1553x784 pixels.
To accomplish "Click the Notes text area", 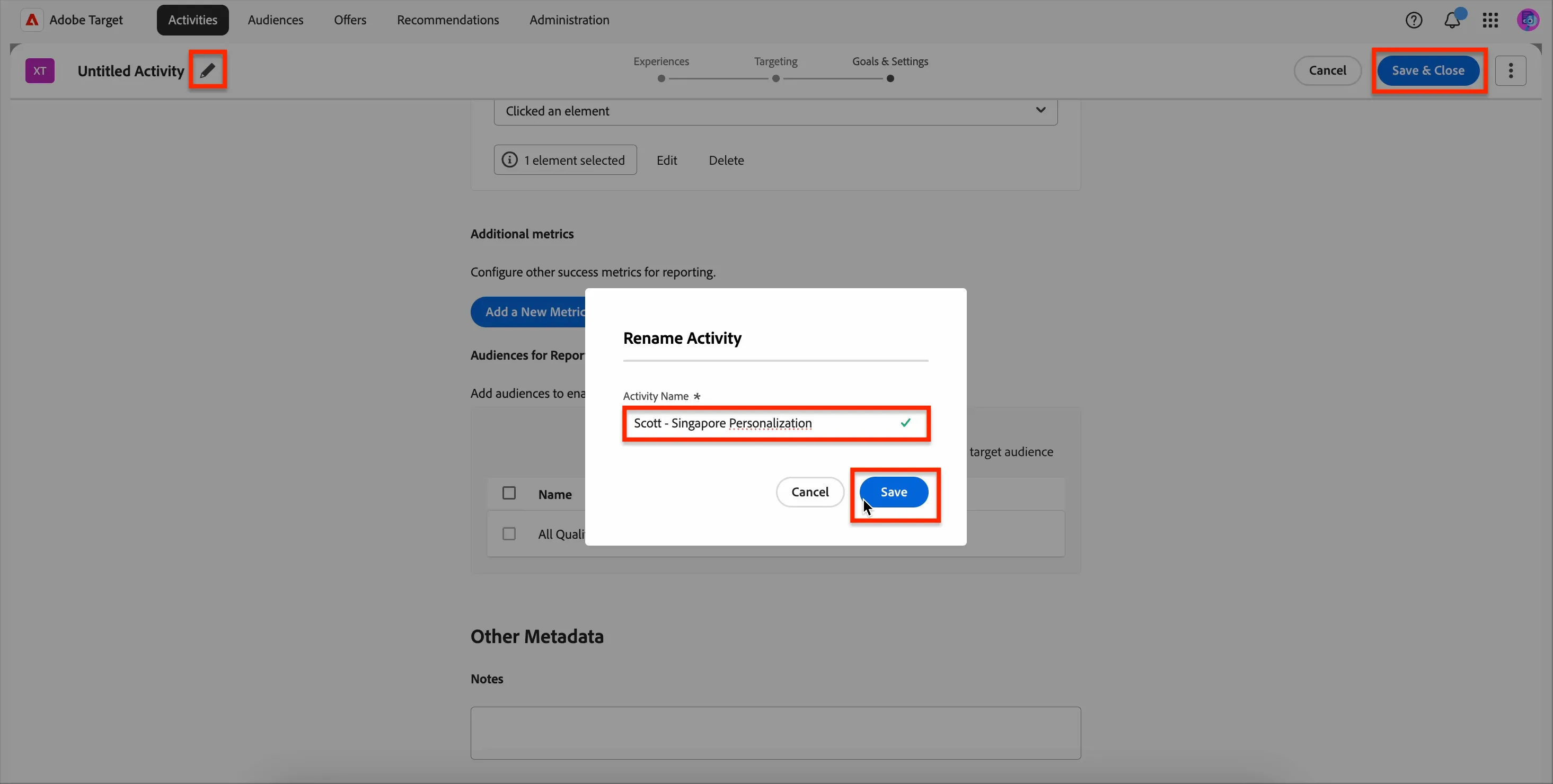I will [x=775, y=733].
